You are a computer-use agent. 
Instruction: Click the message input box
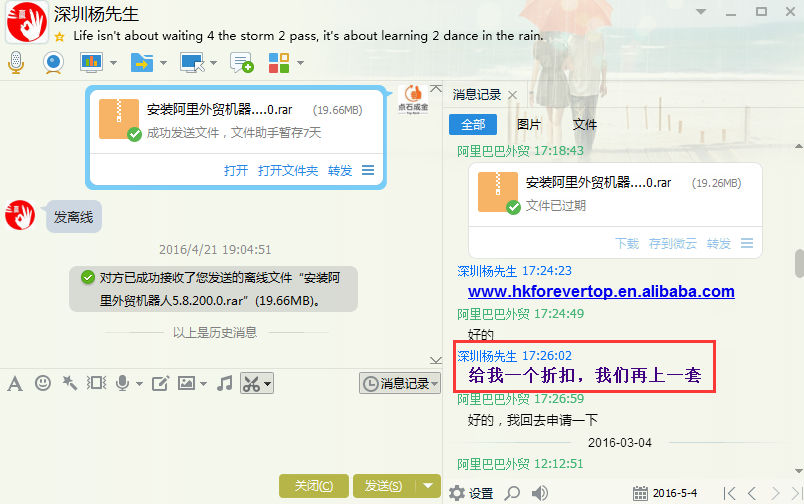[x=220, y=433]
